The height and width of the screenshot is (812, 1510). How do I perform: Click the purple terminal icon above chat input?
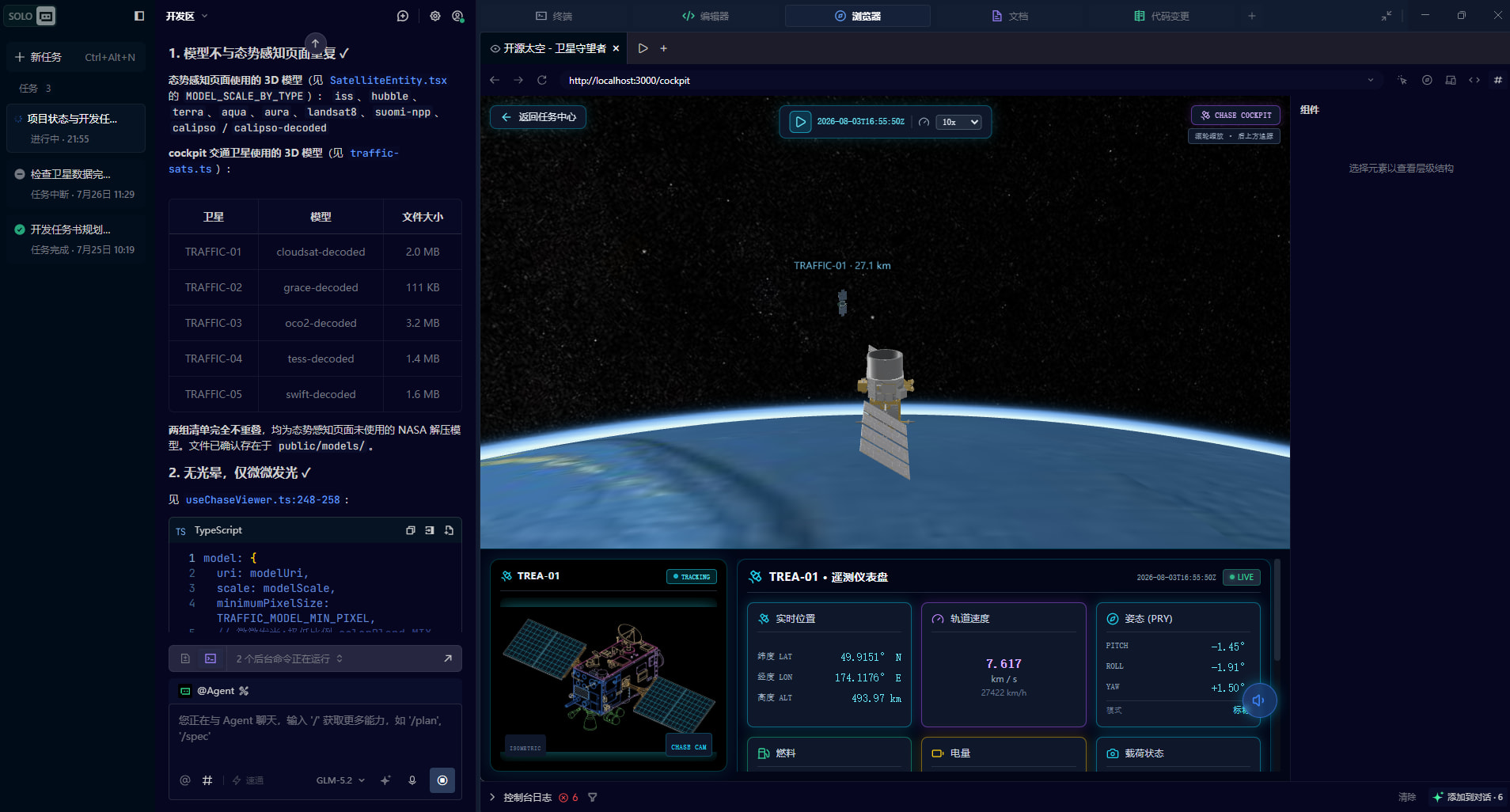pyautogui.click(x=211, y=658)
